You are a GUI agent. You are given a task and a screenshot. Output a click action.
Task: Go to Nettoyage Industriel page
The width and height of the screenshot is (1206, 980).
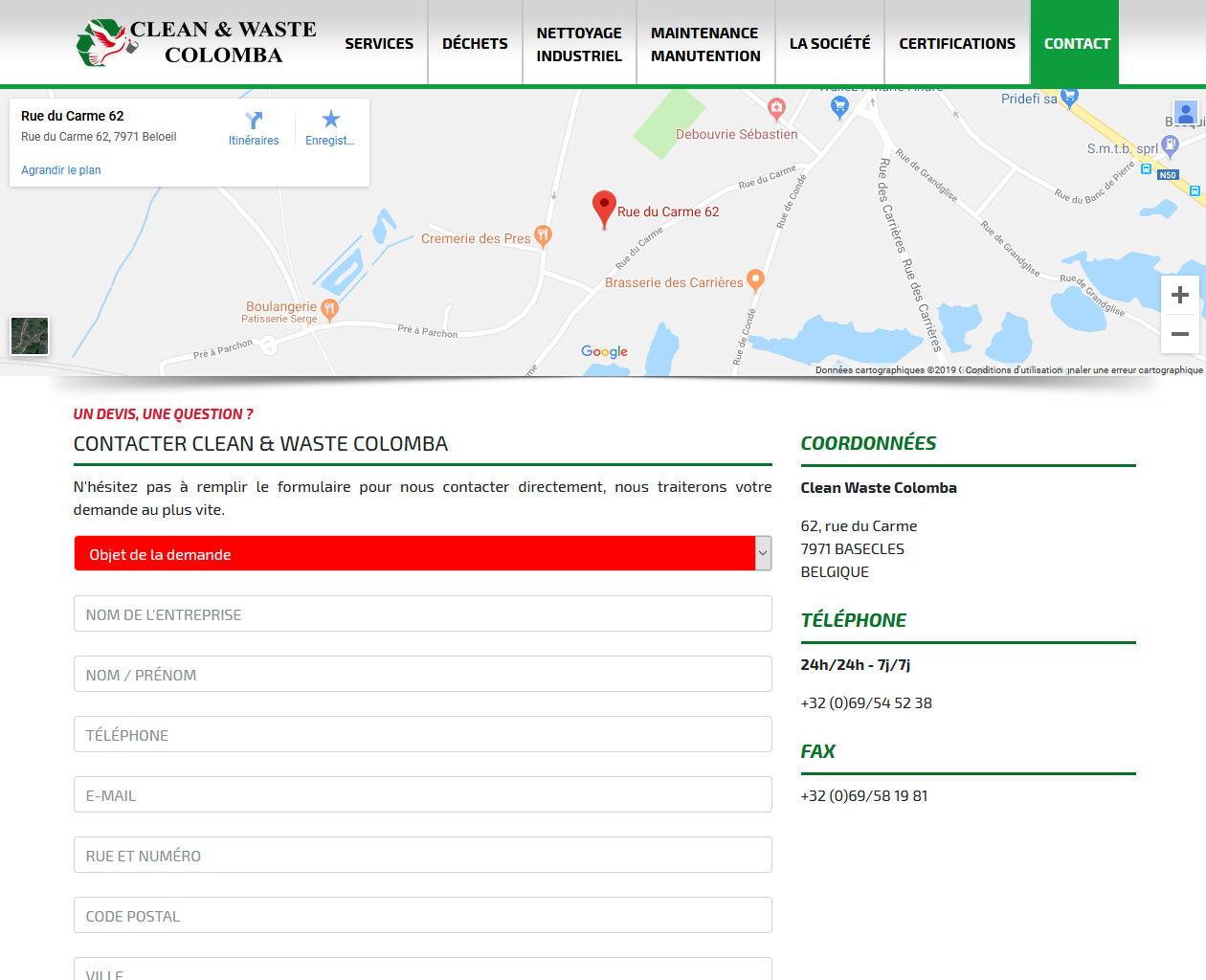point(579,44)
